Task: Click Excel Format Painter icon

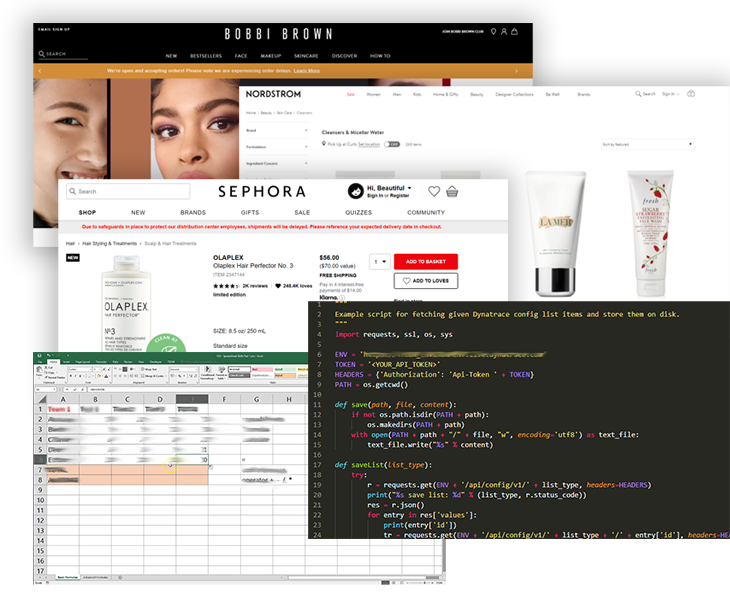Action: click(46, 377)
